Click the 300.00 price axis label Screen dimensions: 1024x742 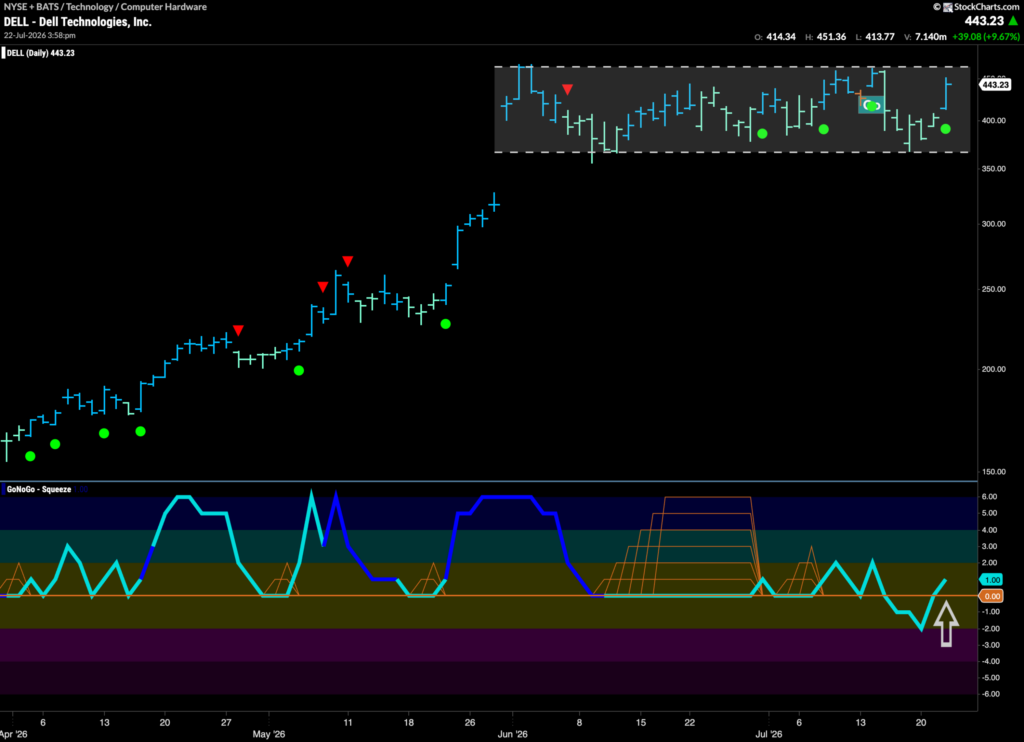(x=993, y=224)
